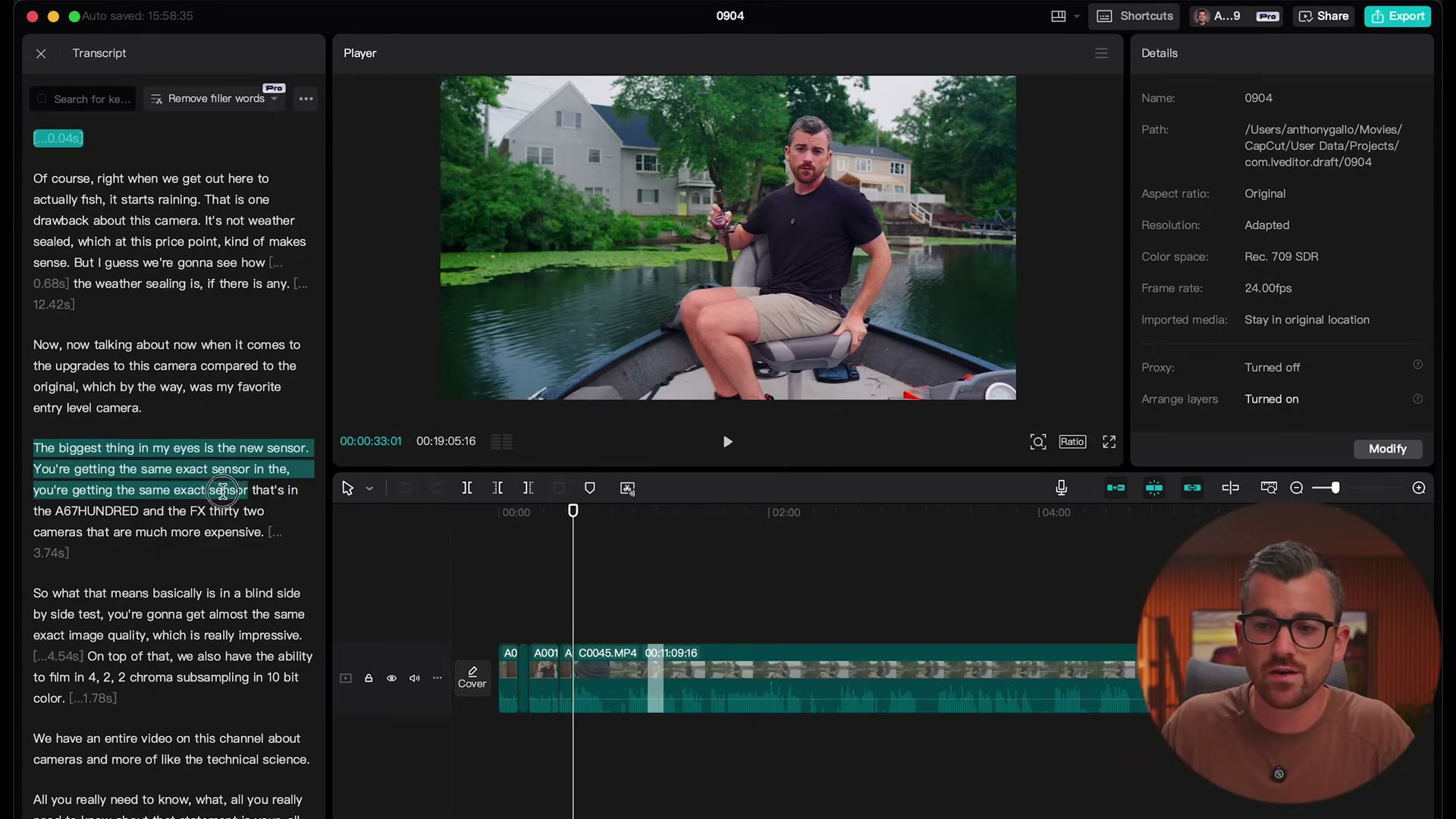Select the pointer tool in timeline toolbar

point(347,488)
